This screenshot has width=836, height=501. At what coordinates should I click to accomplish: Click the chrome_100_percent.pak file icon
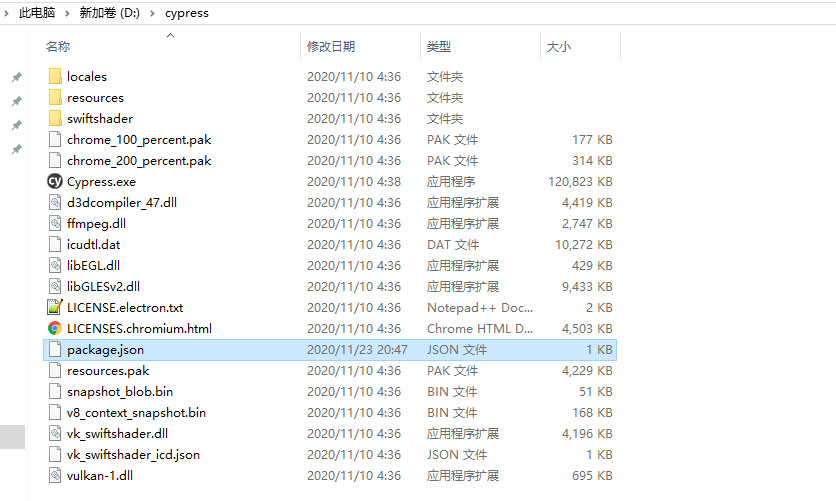pyautogui.click(x=55, y=140)
